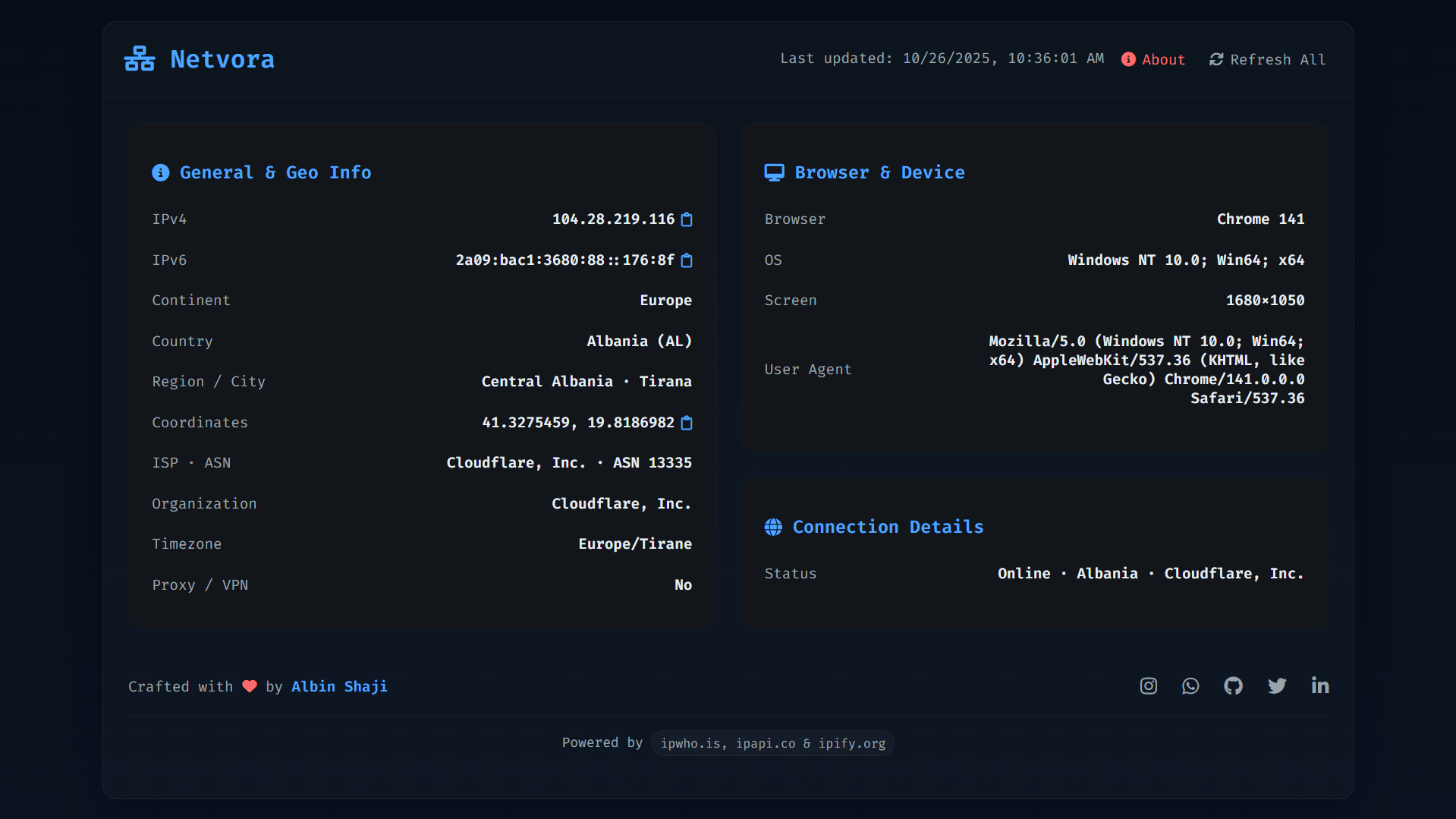Click the Browser & Device heading
This screenshot has width=1456, height=819.
tap(879, 172)
